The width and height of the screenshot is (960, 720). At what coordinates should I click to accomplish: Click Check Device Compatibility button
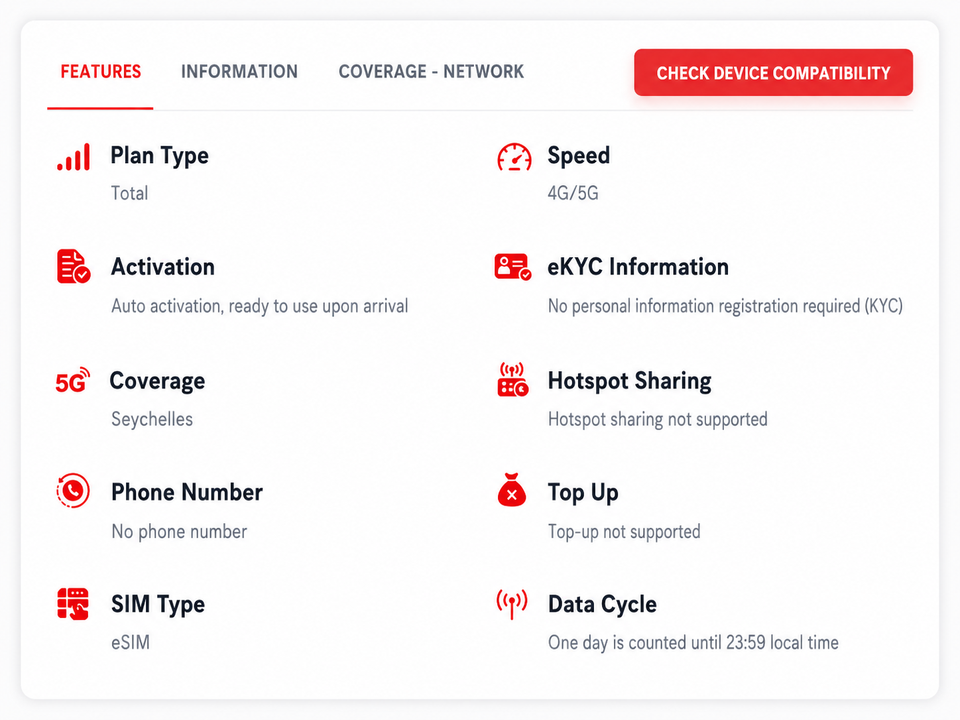point(773,73)
